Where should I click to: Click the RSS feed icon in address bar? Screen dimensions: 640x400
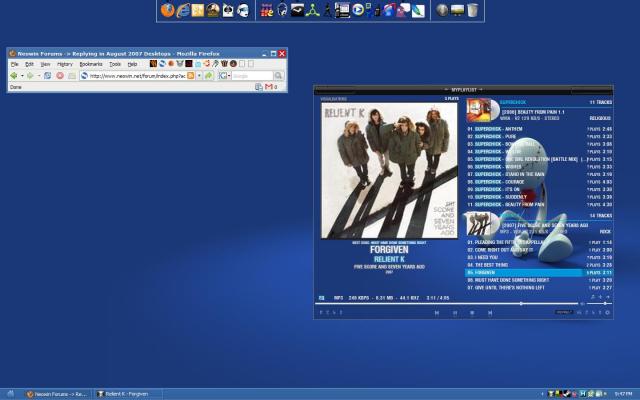(191, 76)
